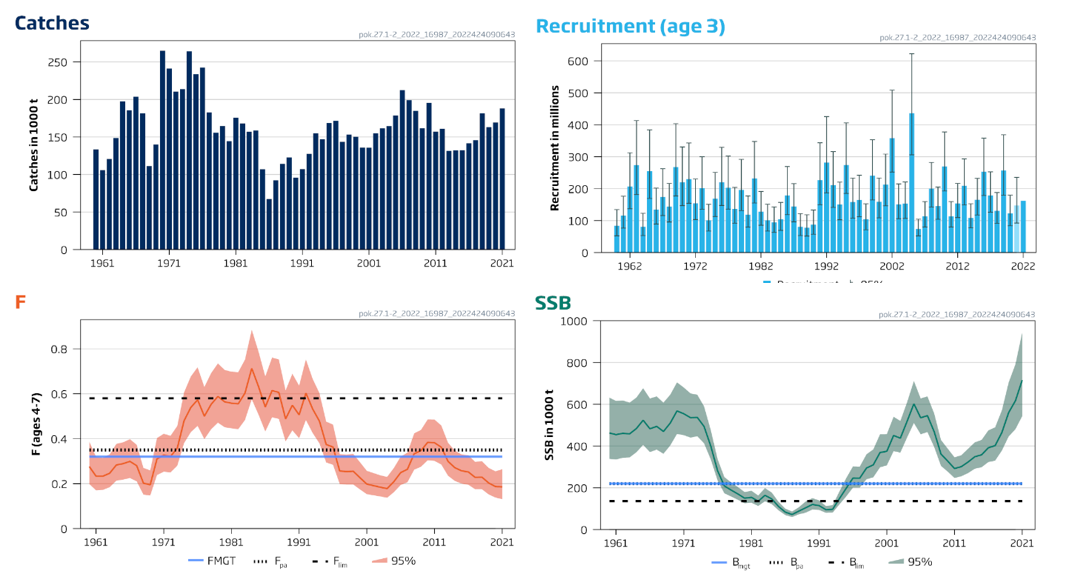Click the stock ID text above Catches chart
This screenshot has height=582, width=1081.
pyautogui.click(x=437, y=35)
